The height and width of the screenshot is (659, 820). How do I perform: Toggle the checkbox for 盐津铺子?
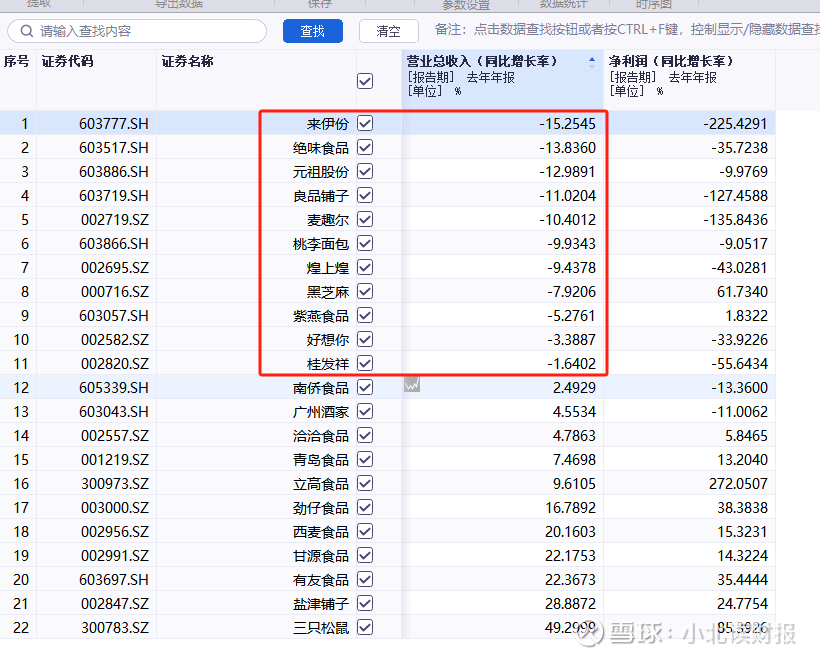[x=365, y=604]
